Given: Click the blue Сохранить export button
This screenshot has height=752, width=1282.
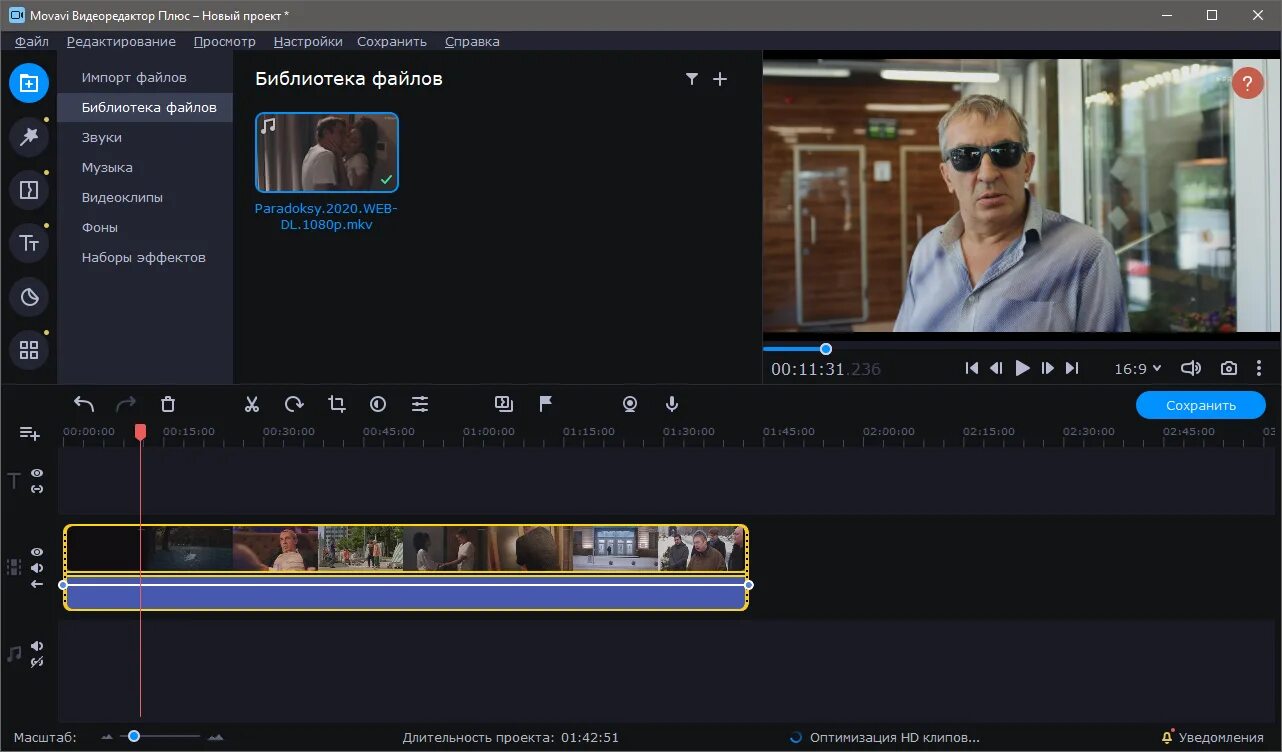Looking at the screenshot, I should 1201,405.
